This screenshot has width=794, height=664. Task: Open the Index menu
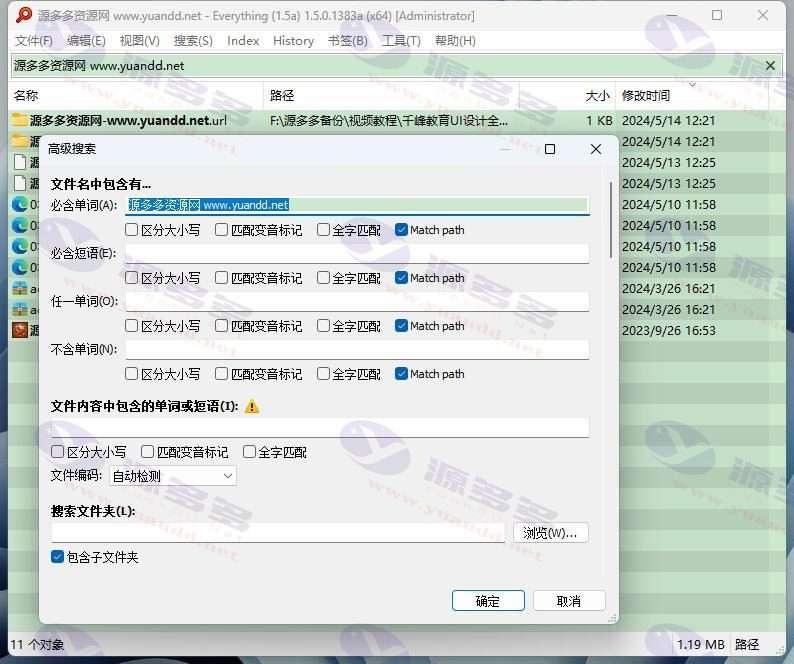tap(243, 41)
